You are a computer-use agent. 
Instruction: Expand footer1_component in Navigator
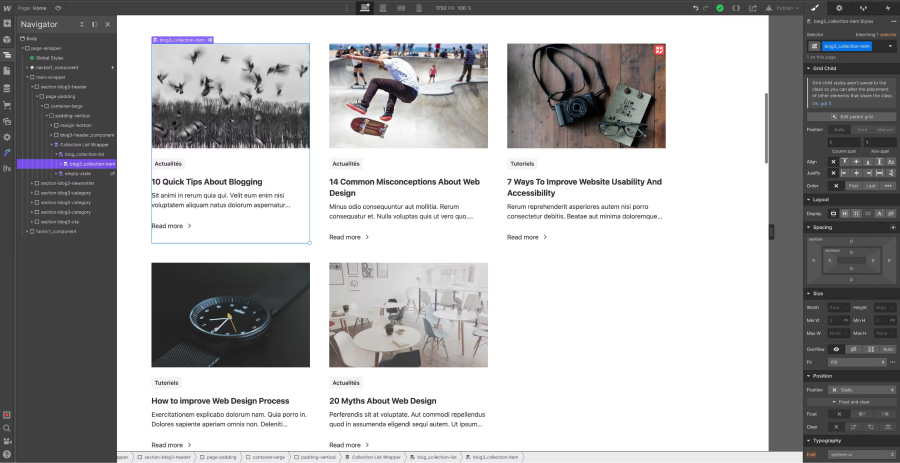[x=27, y=231]
